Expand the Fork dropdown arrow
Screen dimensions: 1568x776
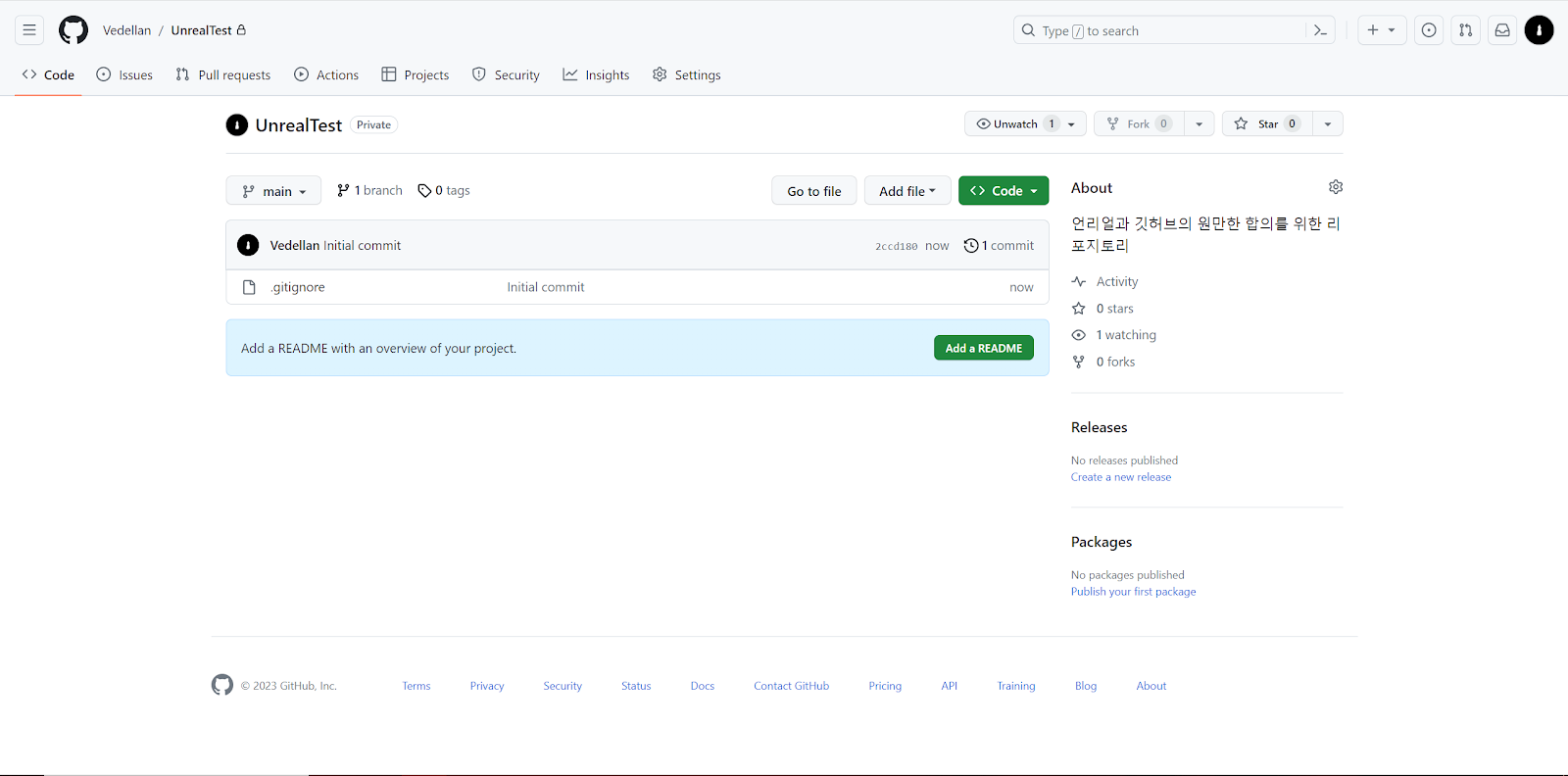click(1200, 123)
